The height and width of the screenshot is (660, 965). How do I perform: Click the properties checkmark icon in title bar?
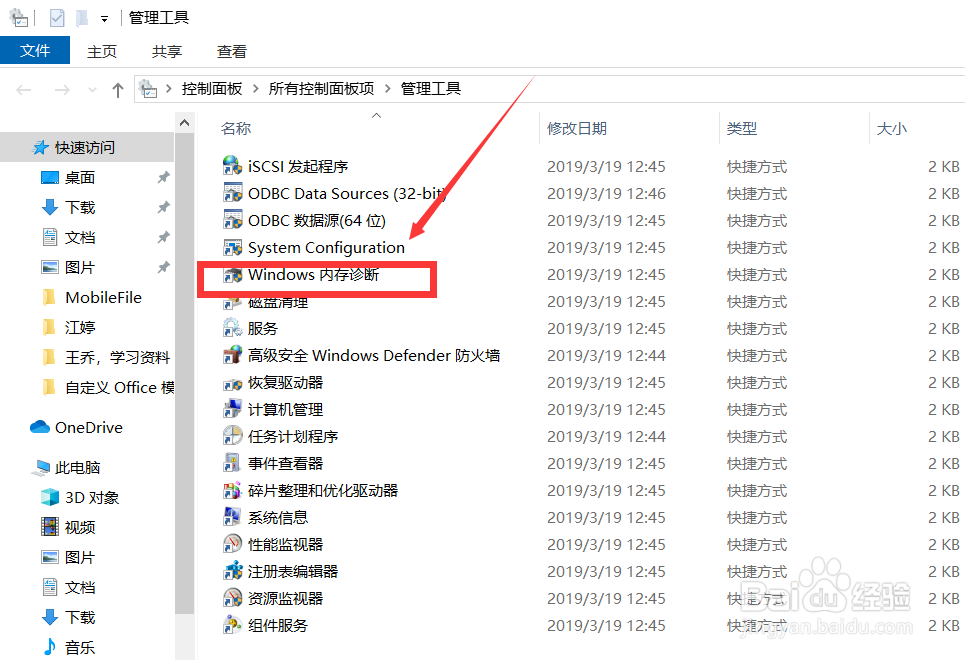[x=57, y=18]
